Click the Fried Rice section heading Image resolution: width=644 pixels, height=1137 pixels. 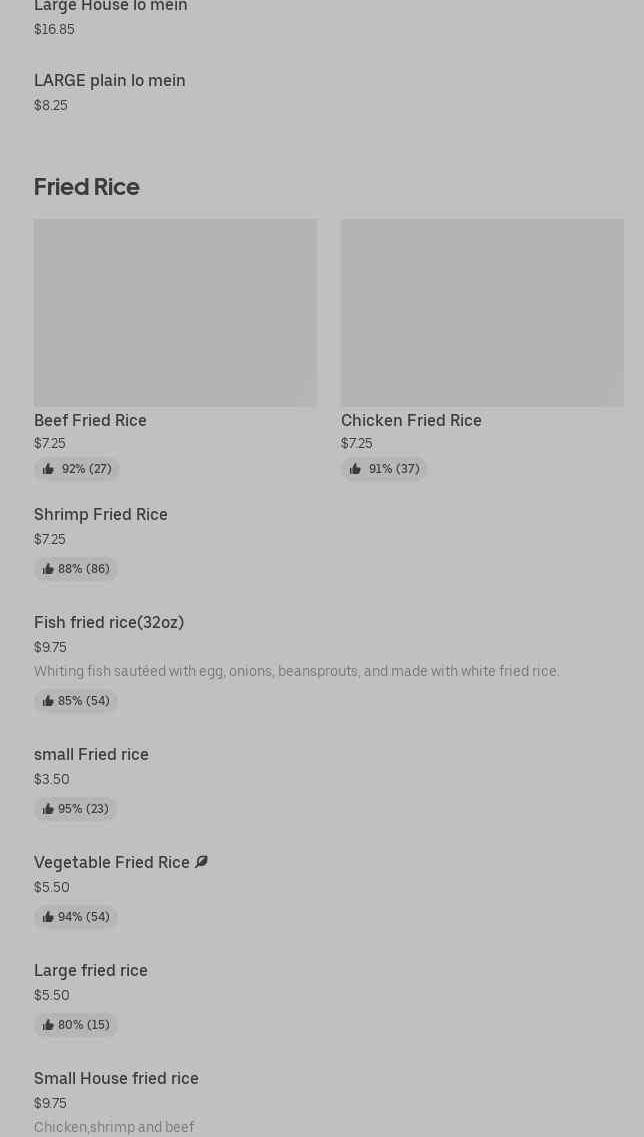coord(87,187)
